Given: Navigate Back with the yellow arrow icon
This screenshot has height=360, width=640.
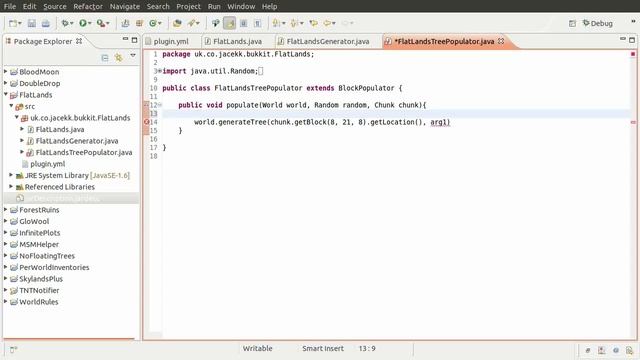Looking at the screenshot, I should click(x=327, y=23).
